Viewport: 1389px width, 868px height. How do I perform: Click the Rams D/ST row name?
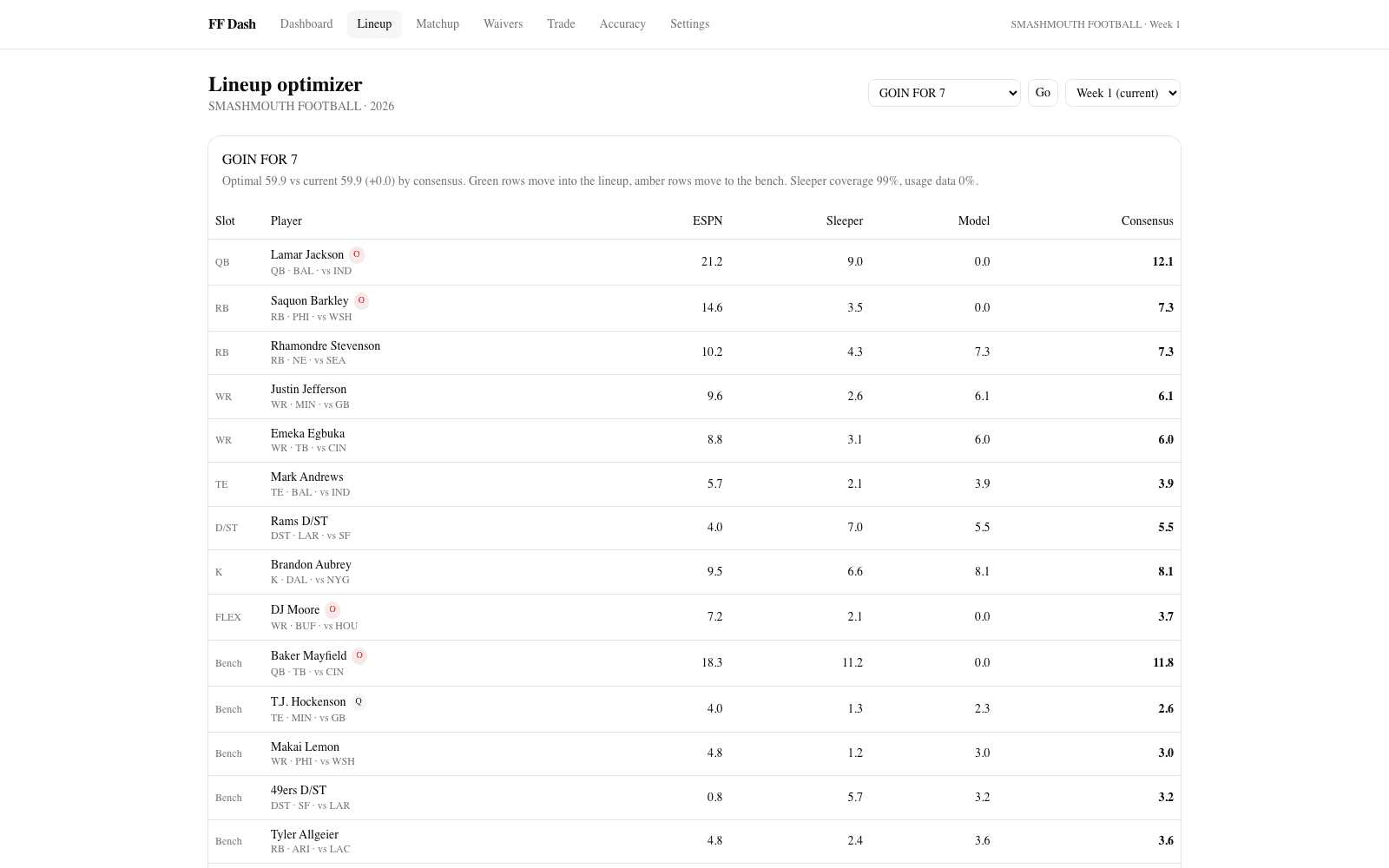[x=300, y=521]
